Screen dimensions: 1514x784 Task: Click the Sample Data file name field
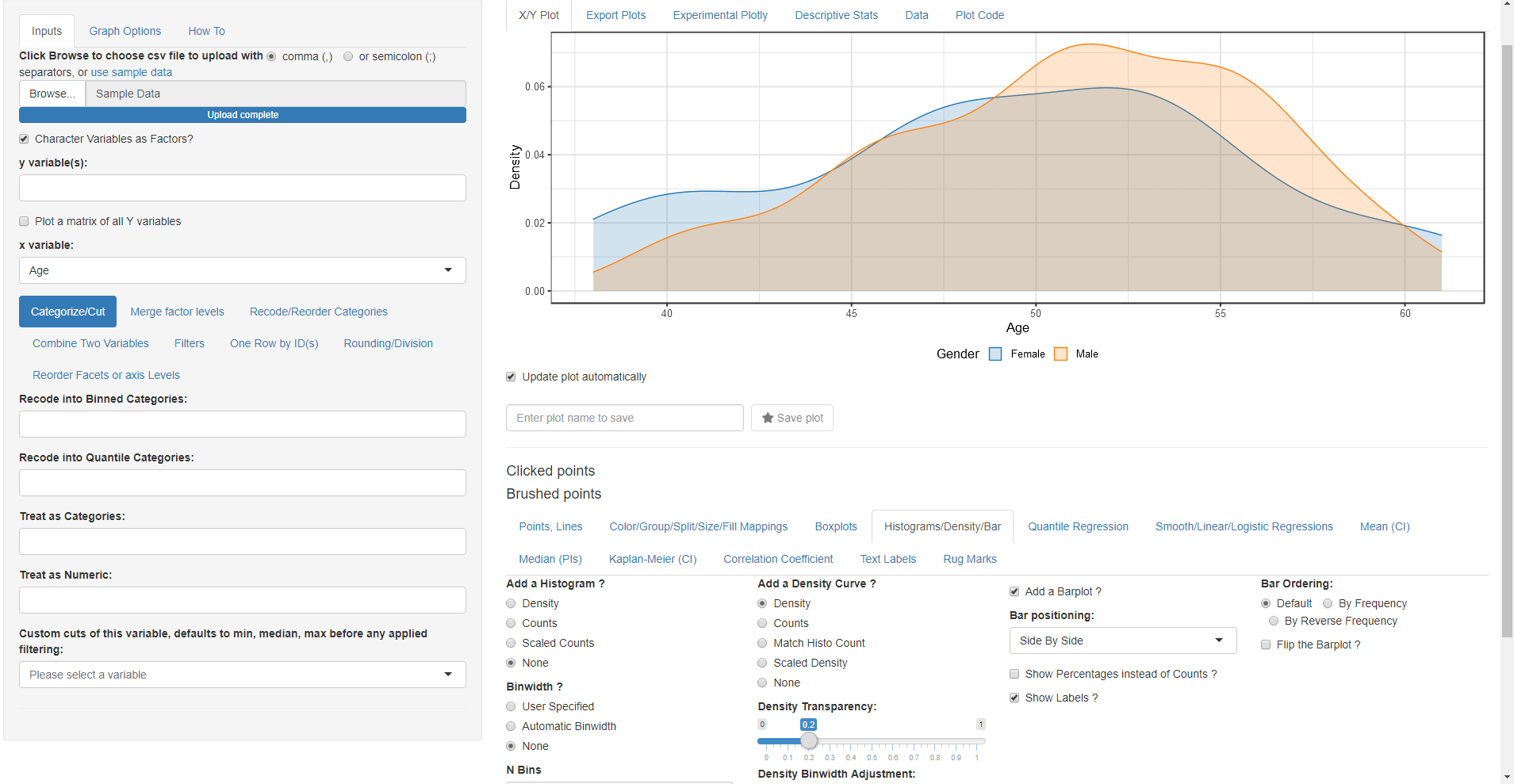point(276,94)
